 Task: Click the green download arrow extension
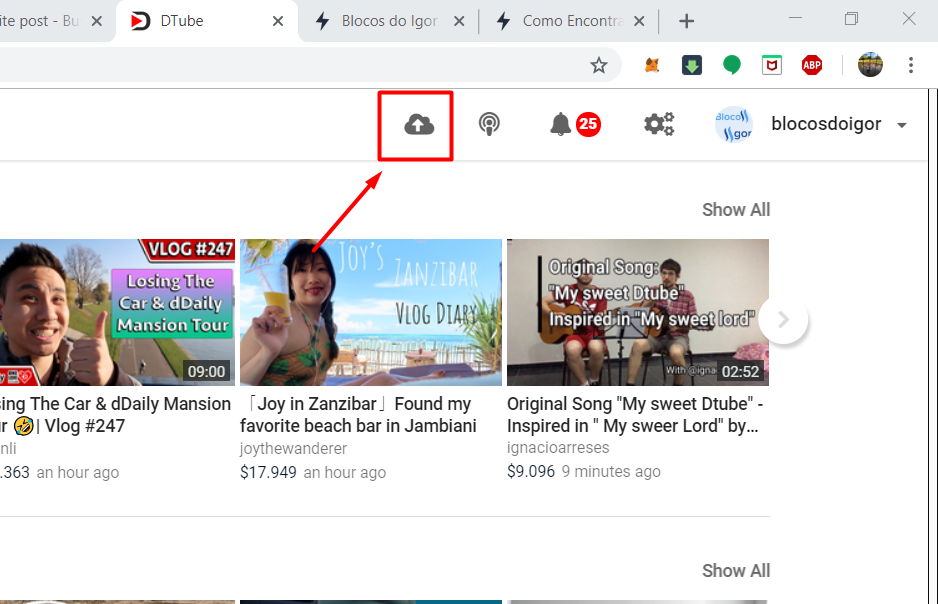[692, 65]
